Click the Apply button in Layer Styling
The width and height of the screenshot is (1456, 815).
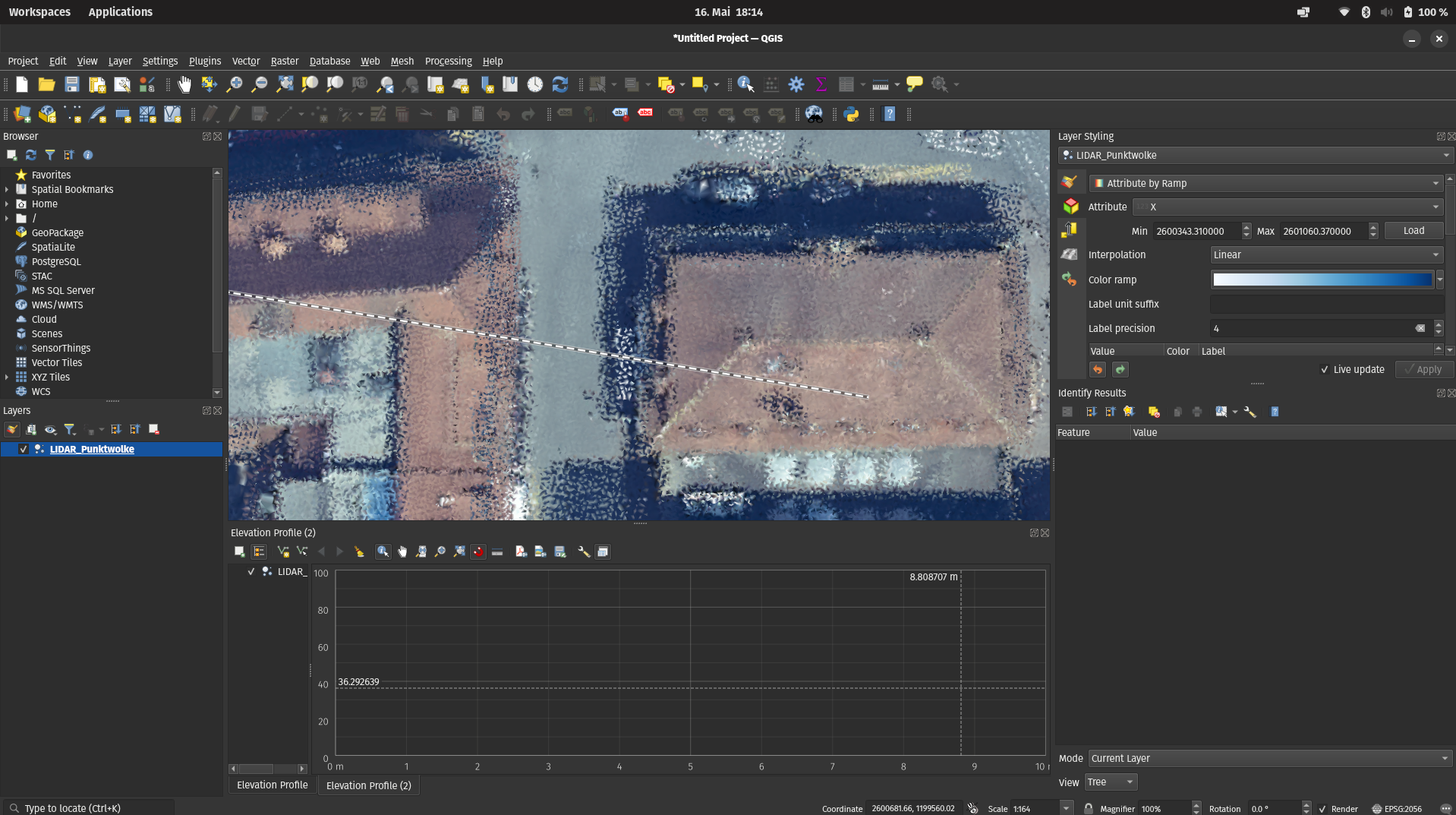point(1424,369)
